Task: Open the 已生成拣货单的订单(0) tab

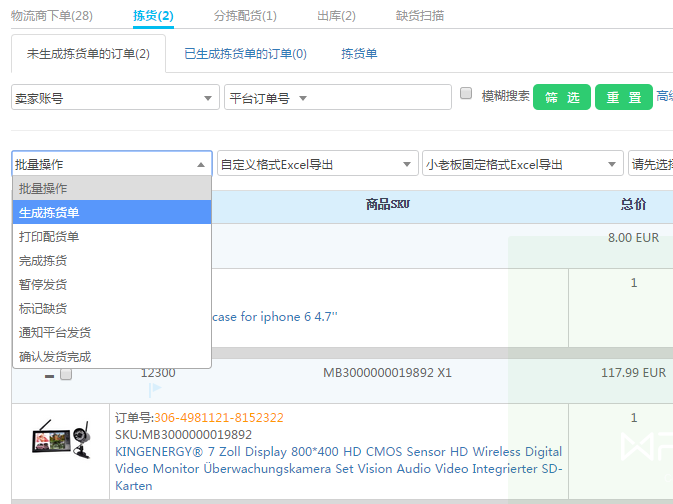Action: coord(245,53)
